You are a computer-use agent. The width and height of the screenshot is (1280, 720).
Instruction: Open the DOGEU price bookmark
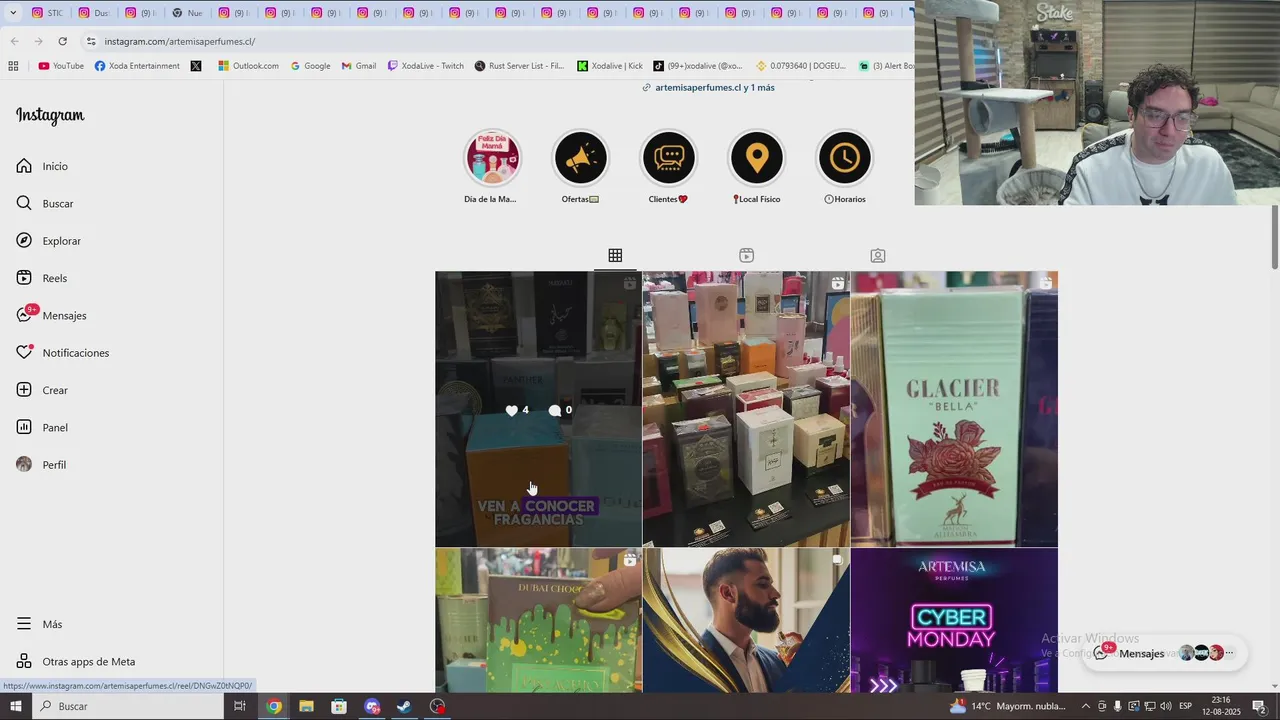(801, 66)
